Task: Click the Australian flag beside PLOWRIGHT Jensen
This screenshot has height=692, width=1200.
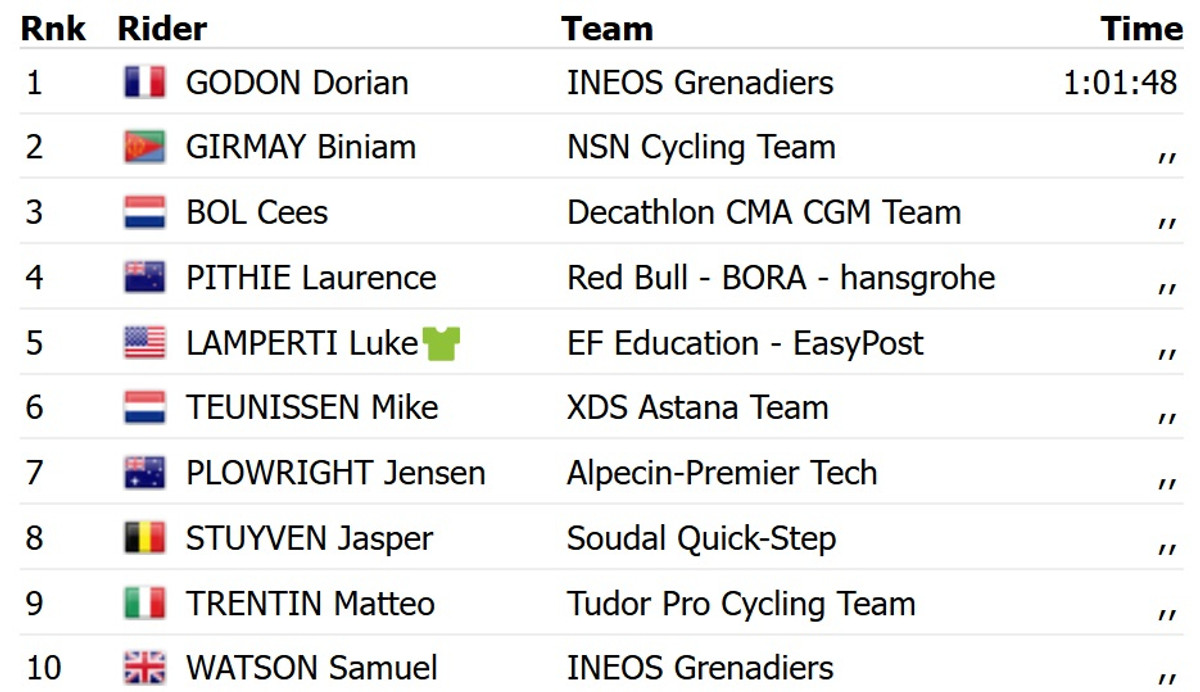Action: click(145, 472)
